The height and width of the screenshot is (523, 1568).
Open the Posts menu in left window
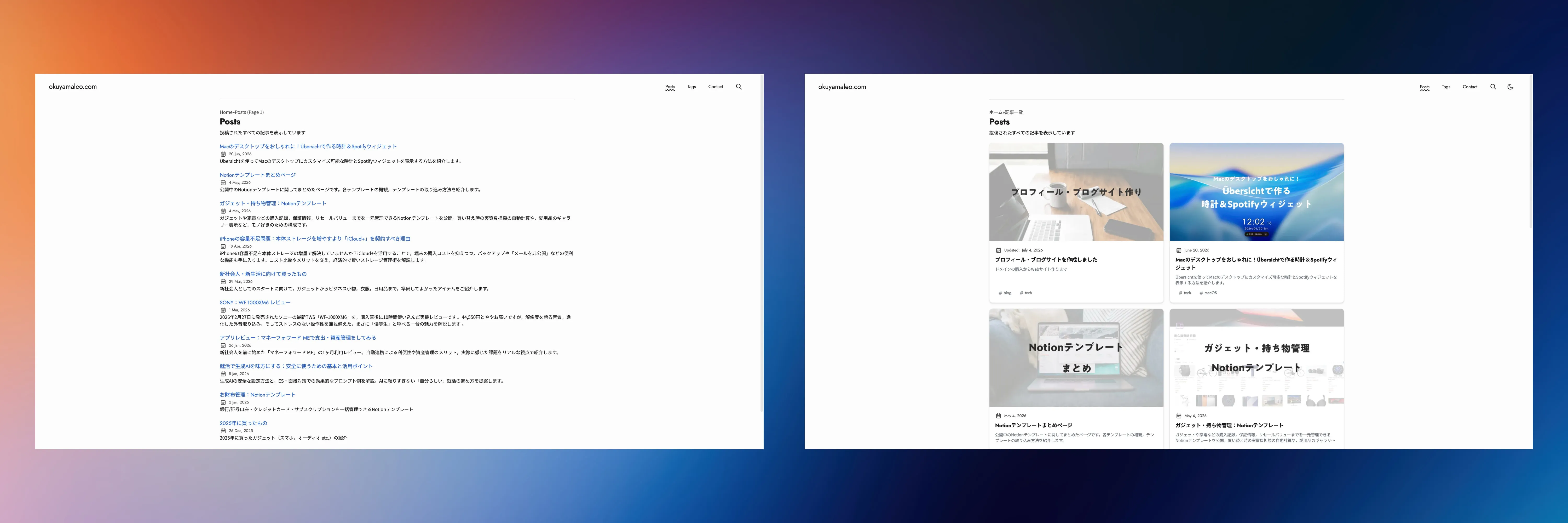pyautogui.click(x=670, y=87)
